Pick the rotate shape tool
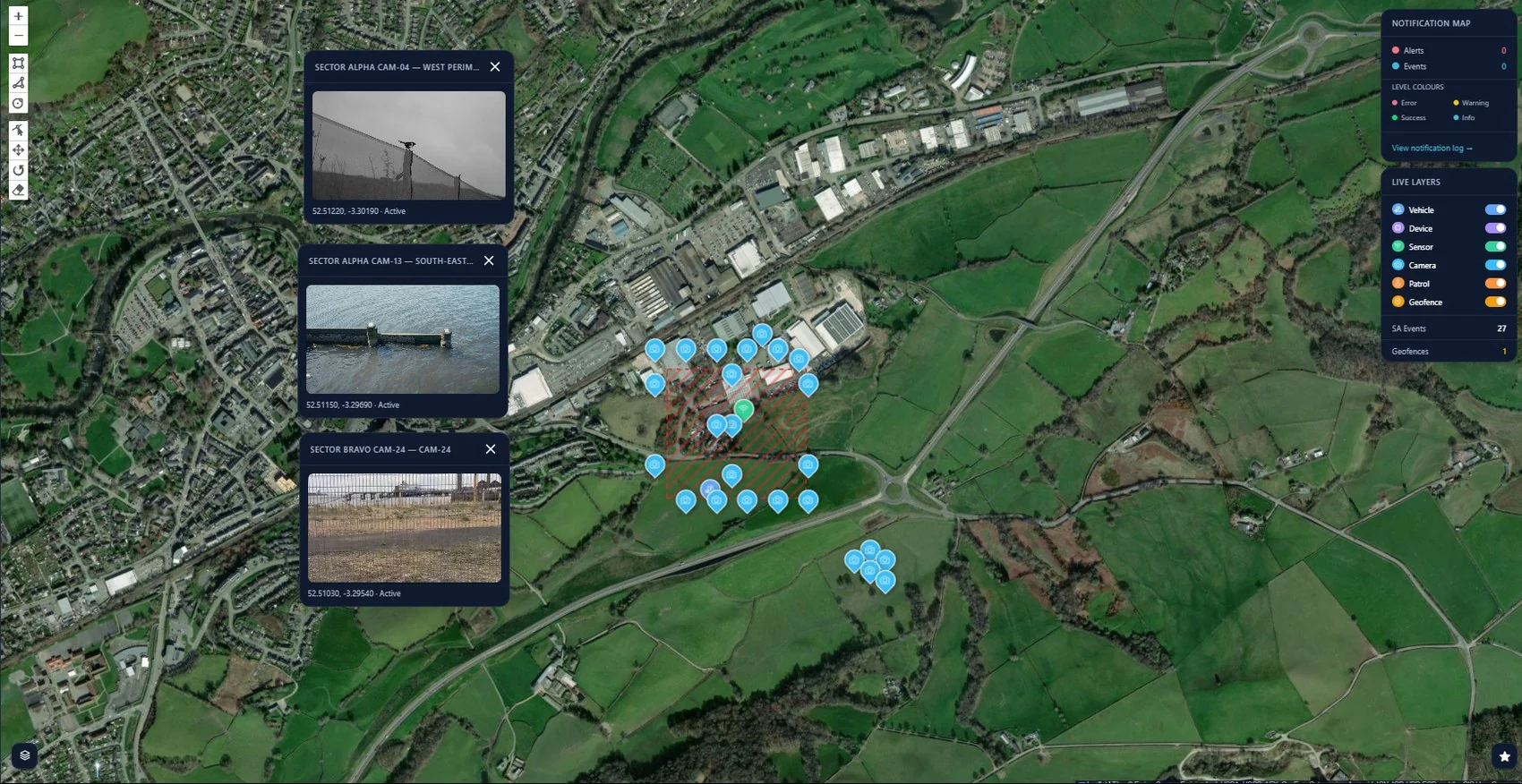Image resolution: width=1522 pixels, height=784 pixels. click(18, 170)
